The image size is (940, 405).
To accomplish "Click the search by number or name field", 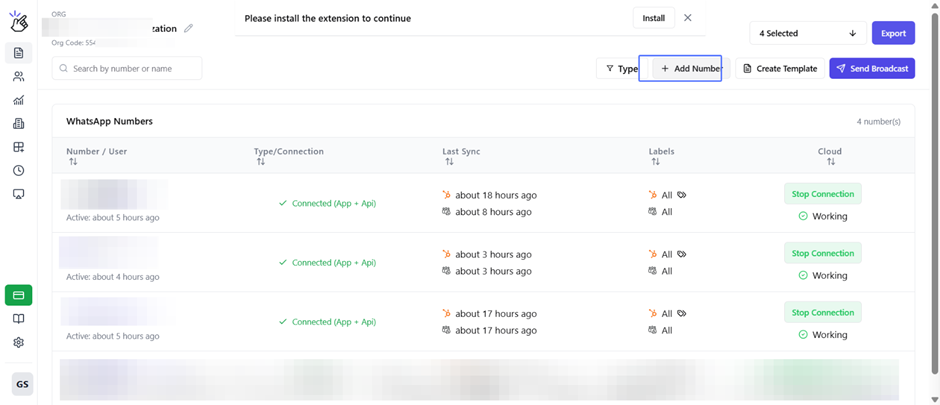I will (x=127, y=69).
